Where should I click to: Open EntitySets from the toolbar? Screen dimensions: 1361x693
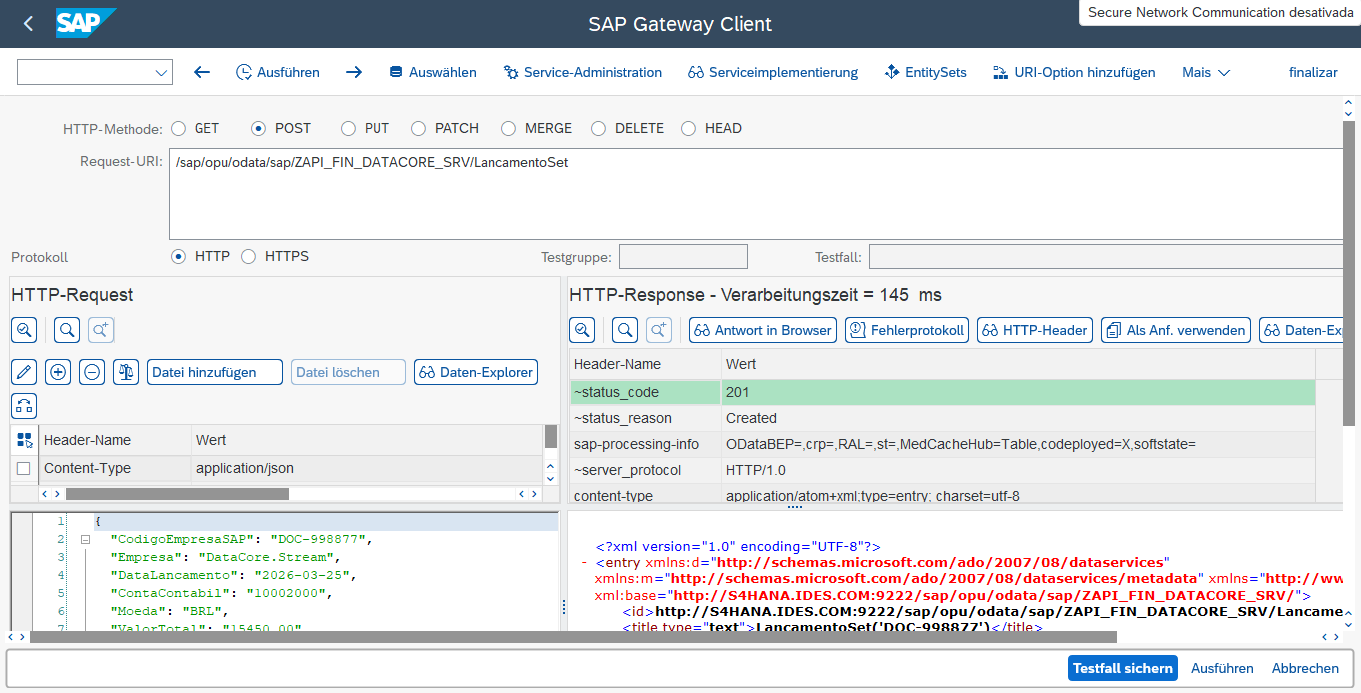coord(926,72)
